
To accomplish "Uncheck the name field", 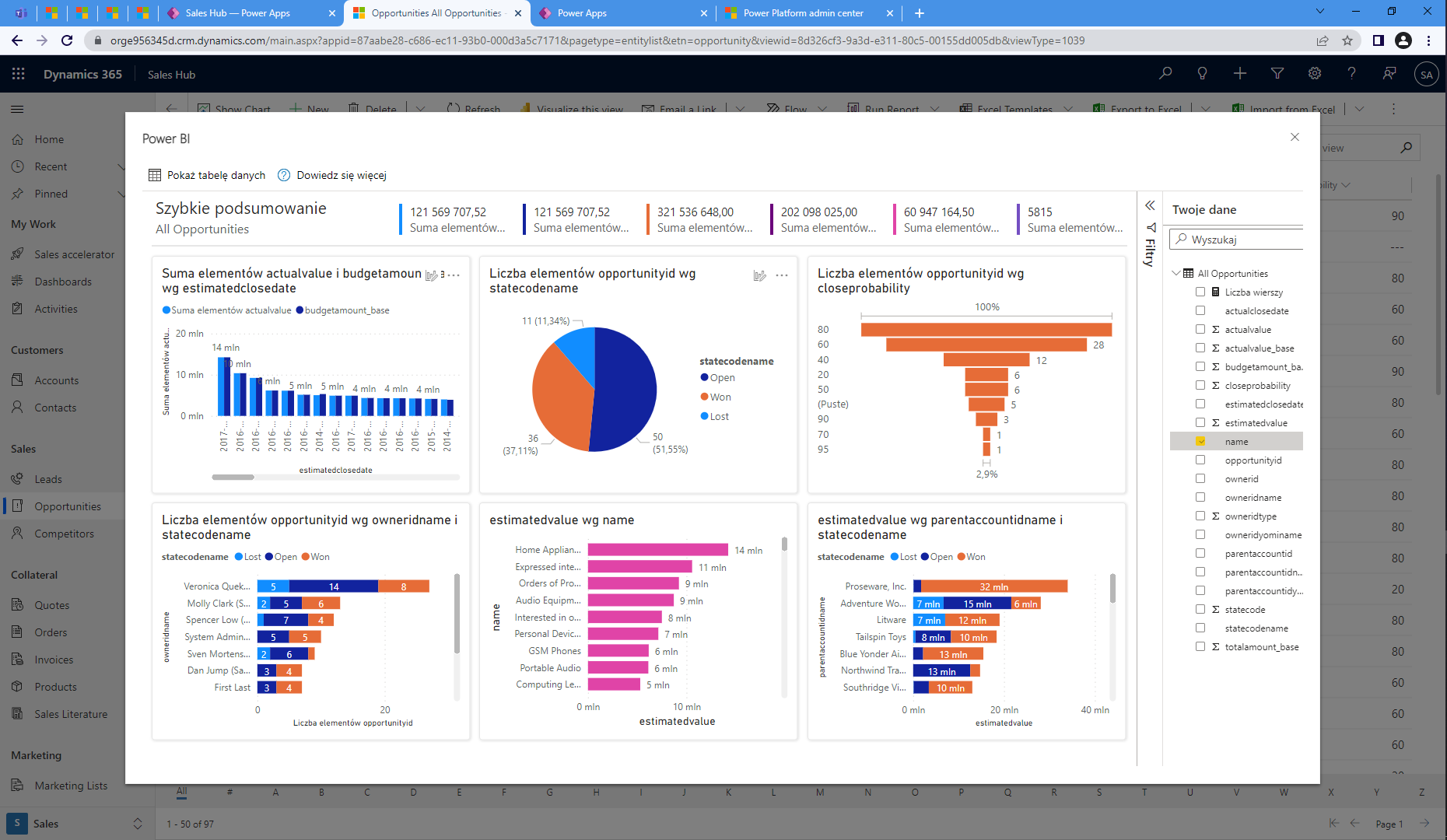I will pyautogui.click(x=1200, y=441).
